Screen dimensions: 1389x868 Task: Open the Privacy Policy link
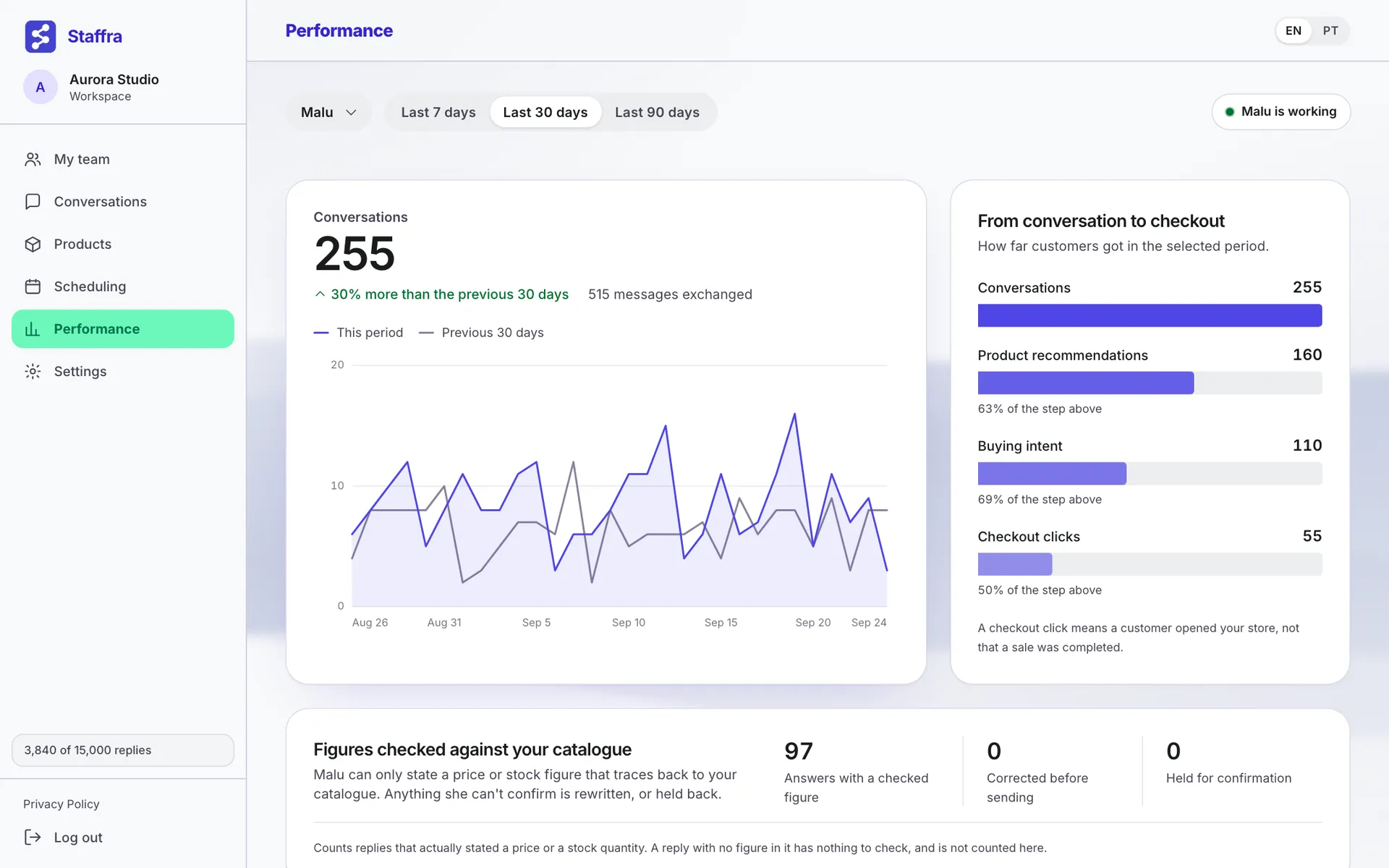coord(61,804)
